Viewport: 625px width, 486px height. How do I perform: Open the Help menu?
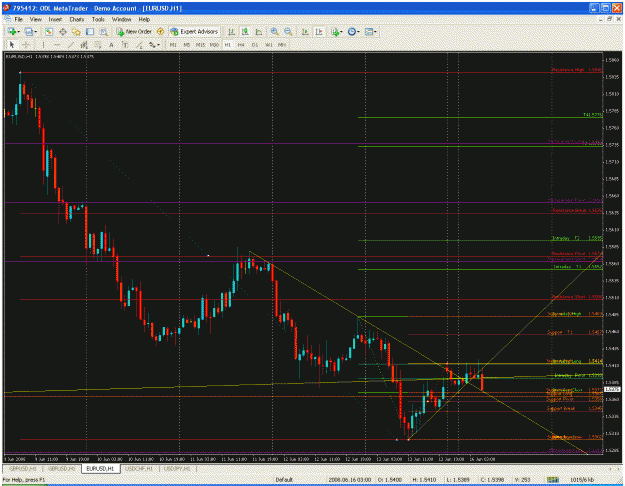click(144, 19)
